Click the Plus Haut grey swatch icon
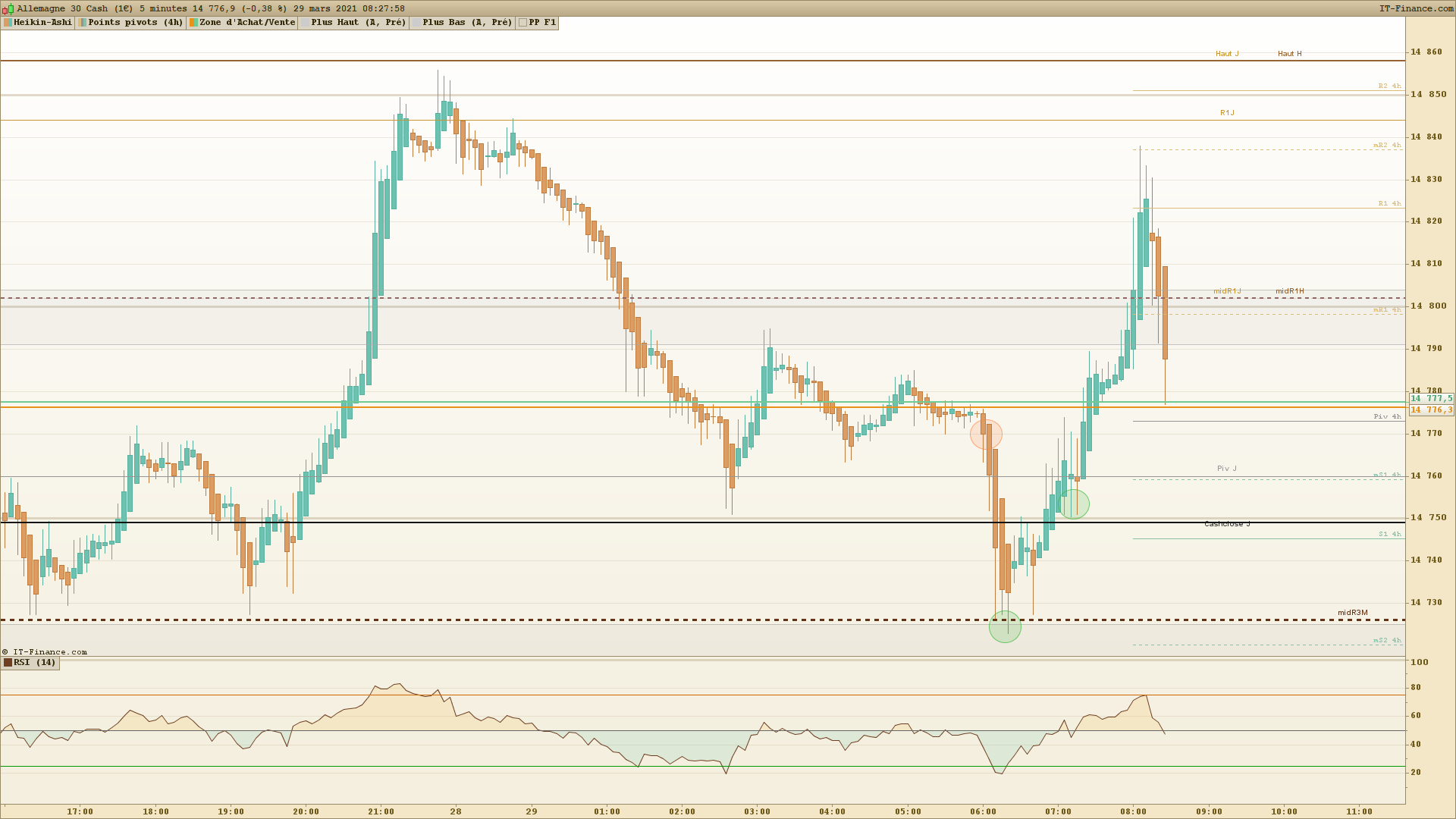Screen dimensions: 1456x819 (x=306, y=23)
